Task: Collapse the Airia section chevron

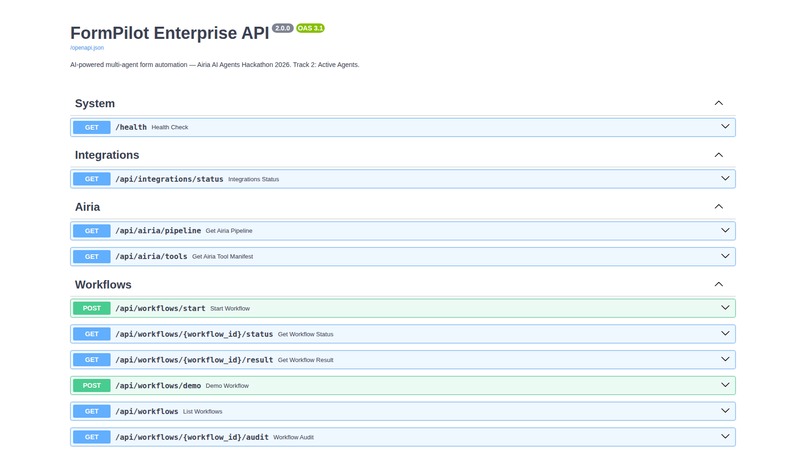Action: pos(719,207)
